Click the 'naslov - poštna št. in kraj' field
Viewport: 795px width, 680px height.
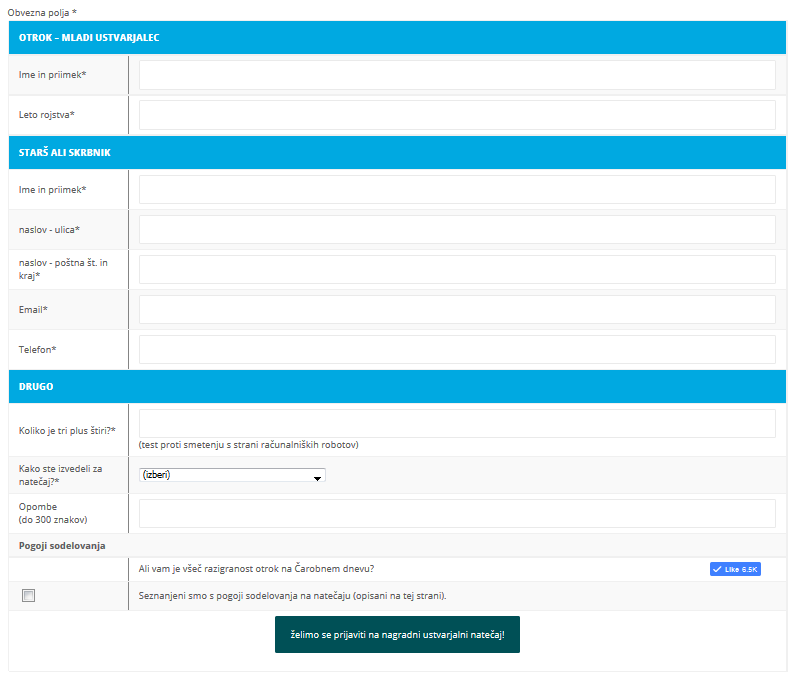coord(457,270)
